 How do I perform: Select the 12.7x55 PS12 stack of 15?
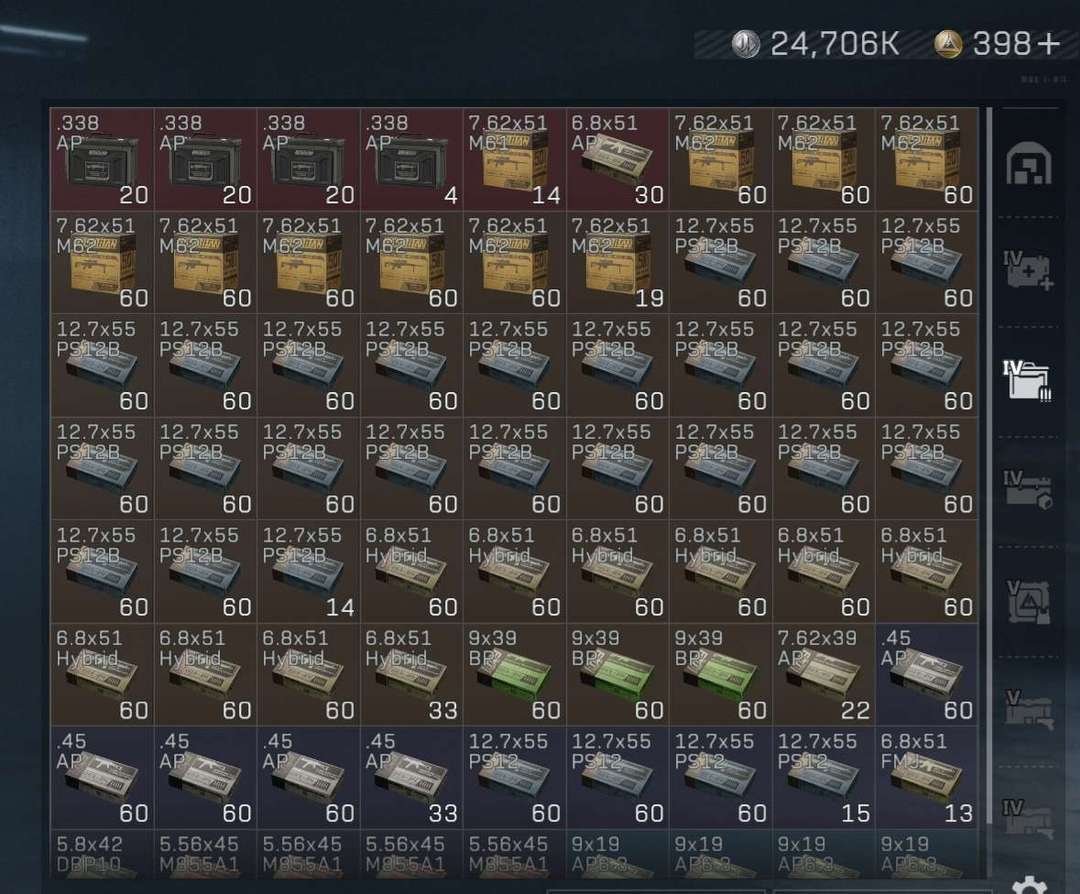coord(824,778)
